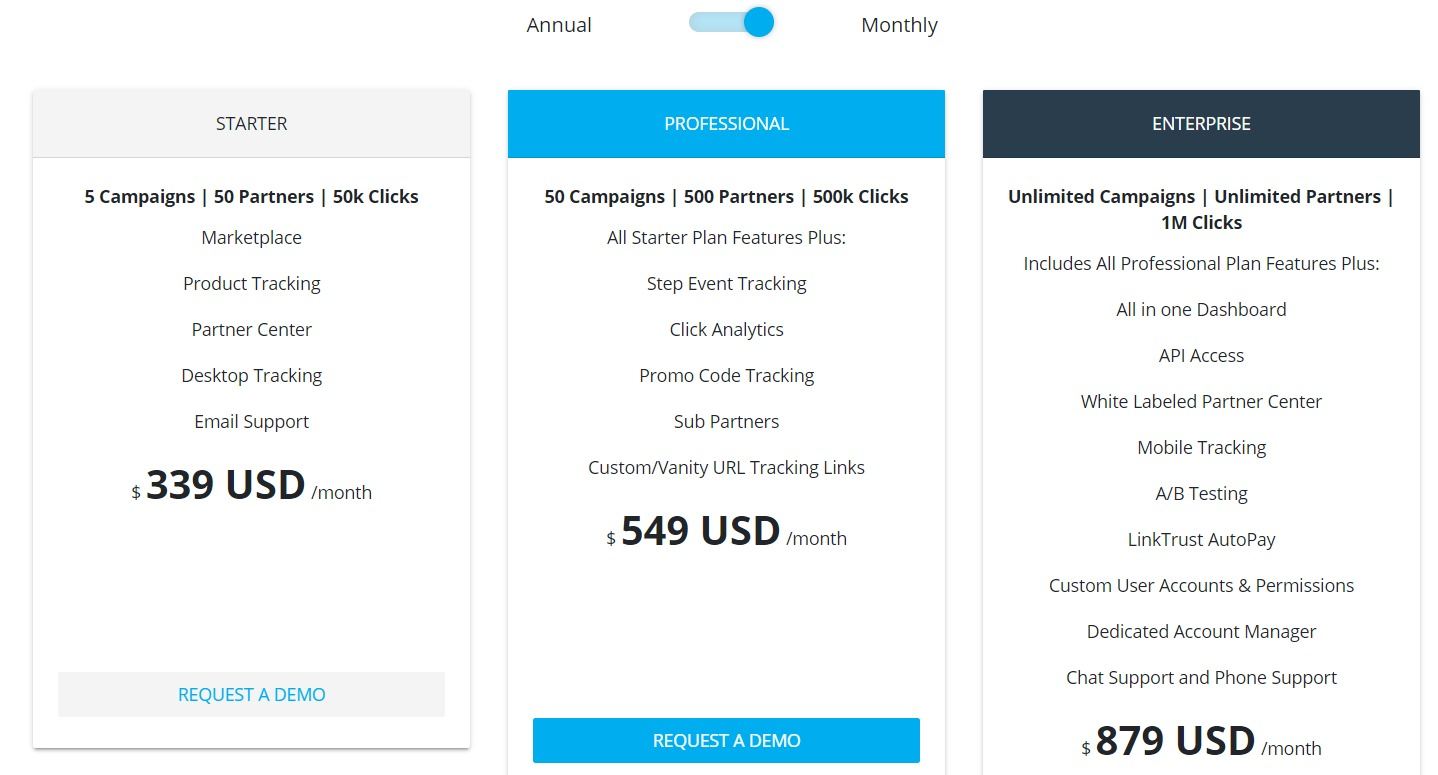Toggle the Annual/Monthly billing switch

[731, 22]
